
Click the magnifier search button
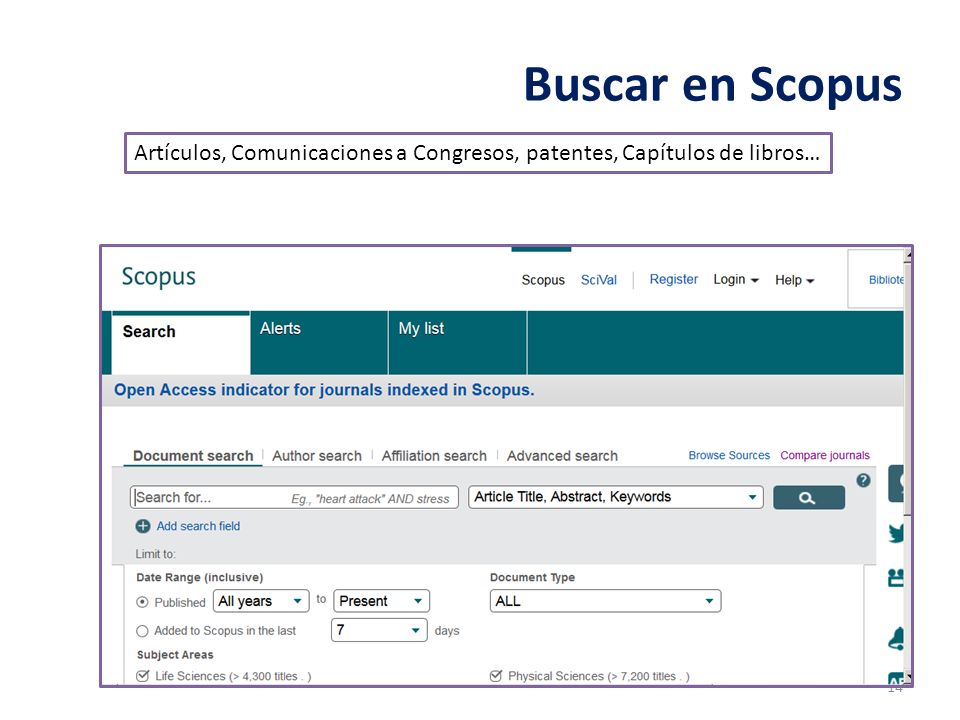809,498
